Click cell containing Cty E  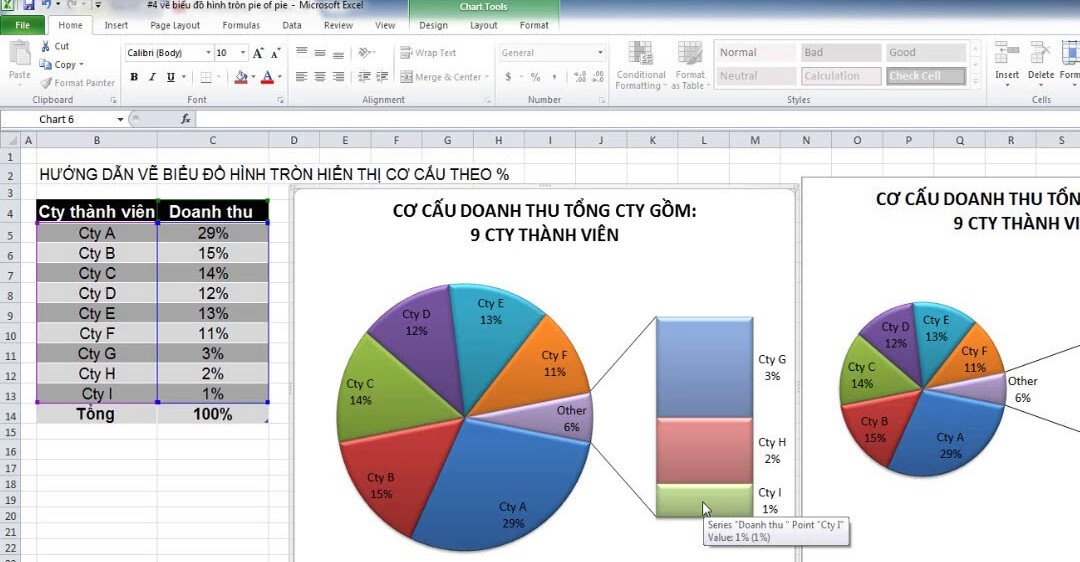[96, 313]
